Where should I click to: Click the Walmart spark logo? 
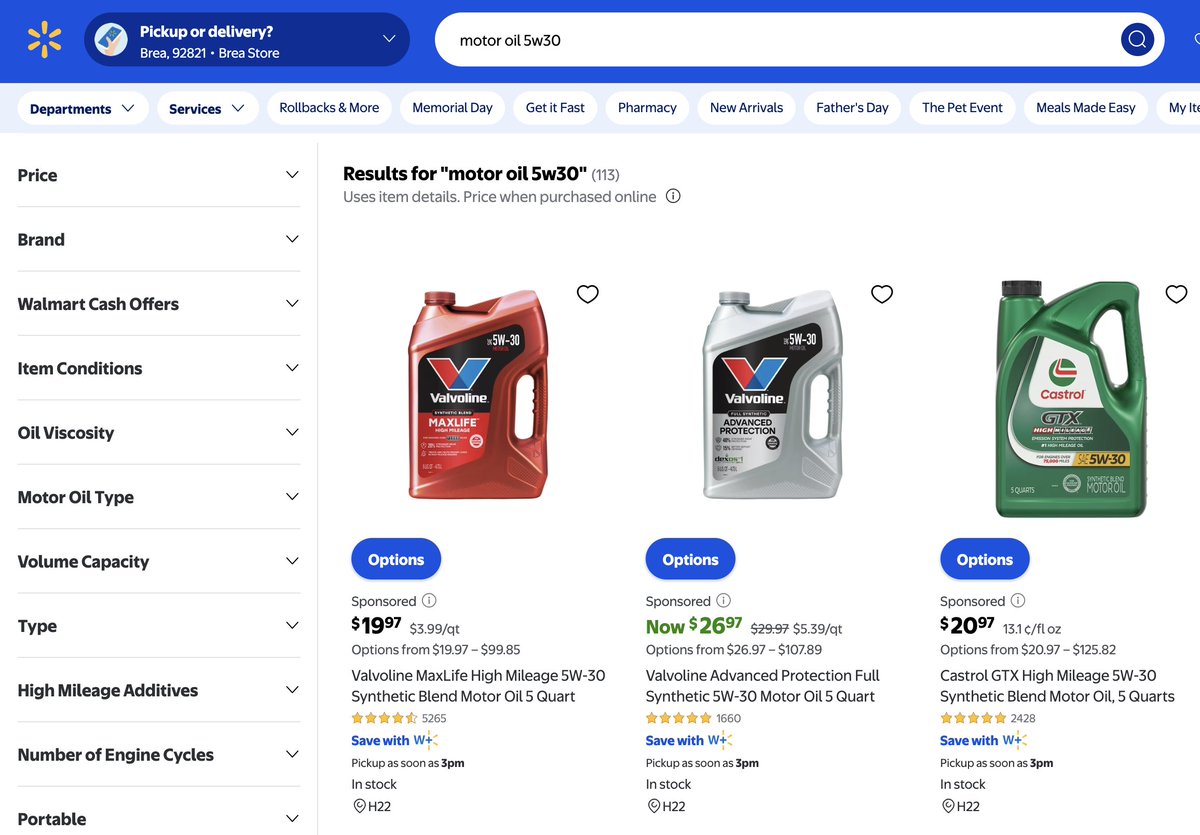click(x=44, y=40)
